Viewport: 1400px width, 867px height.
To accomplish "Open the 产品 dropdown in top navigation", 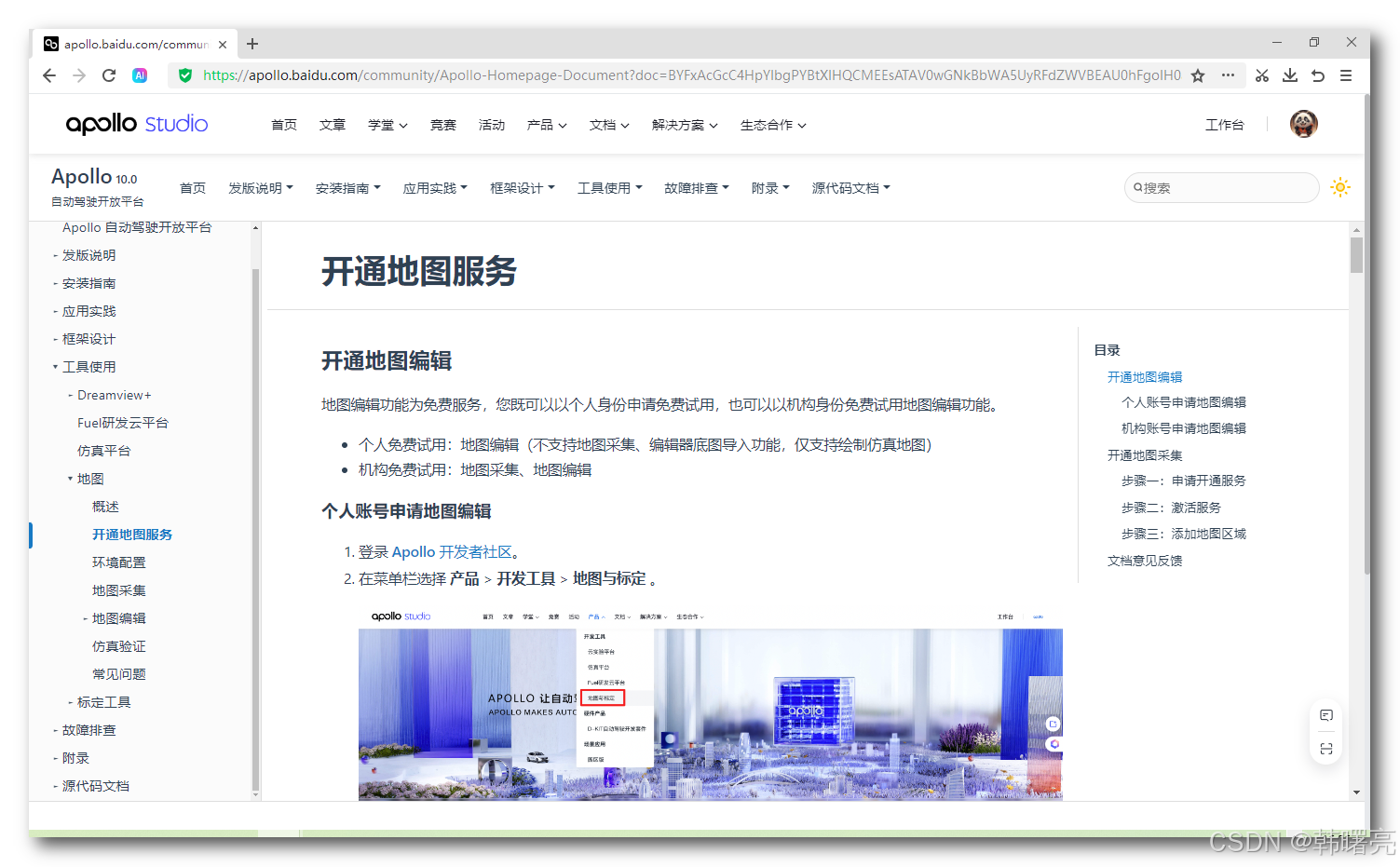I will (547, 125).
